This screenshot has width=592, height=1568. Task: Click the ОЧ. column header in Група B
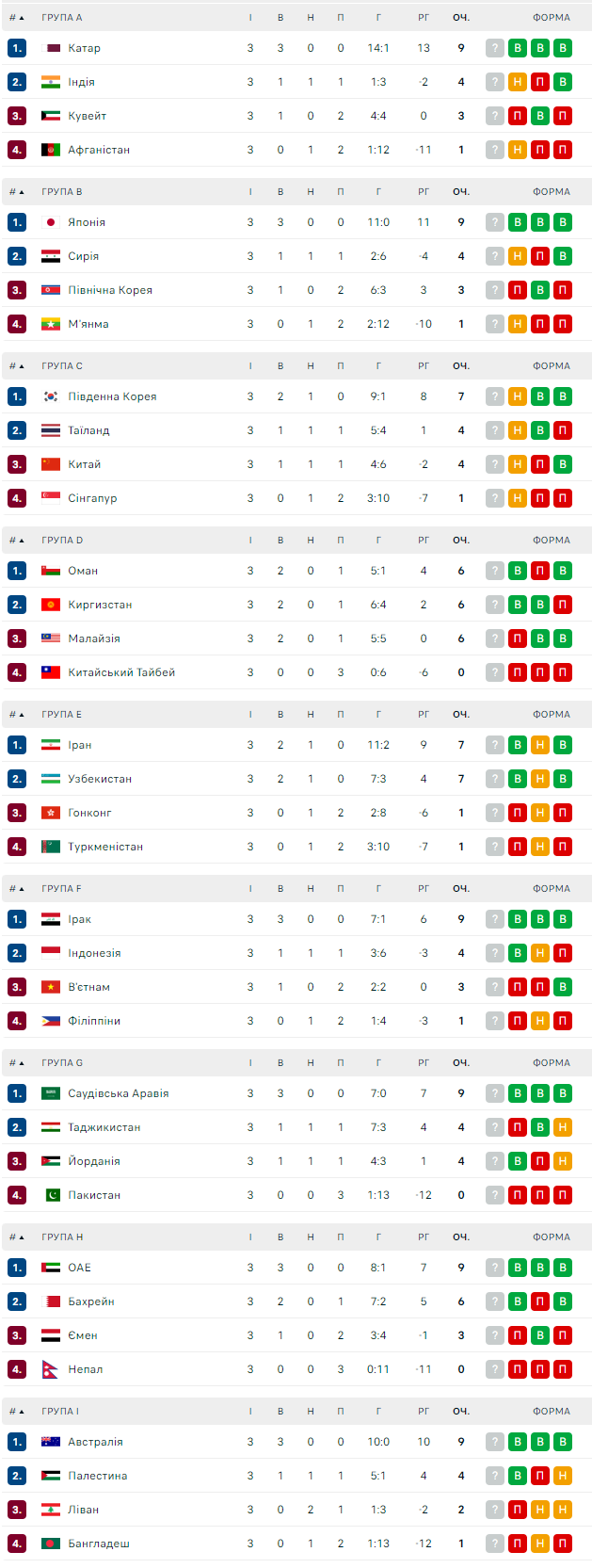click(x=461, y=192)
